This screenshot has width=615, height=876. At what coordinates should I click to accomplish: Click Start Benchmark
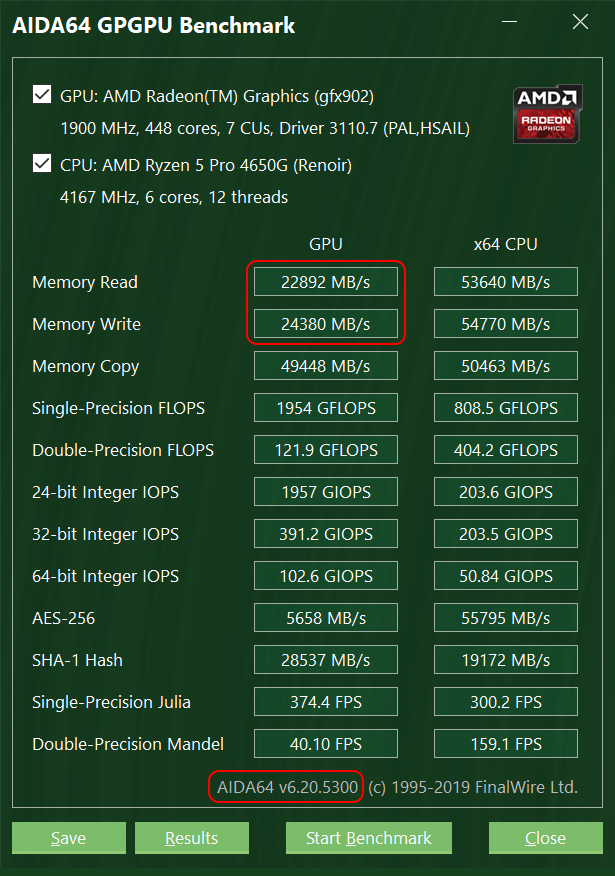coord(368,838)
